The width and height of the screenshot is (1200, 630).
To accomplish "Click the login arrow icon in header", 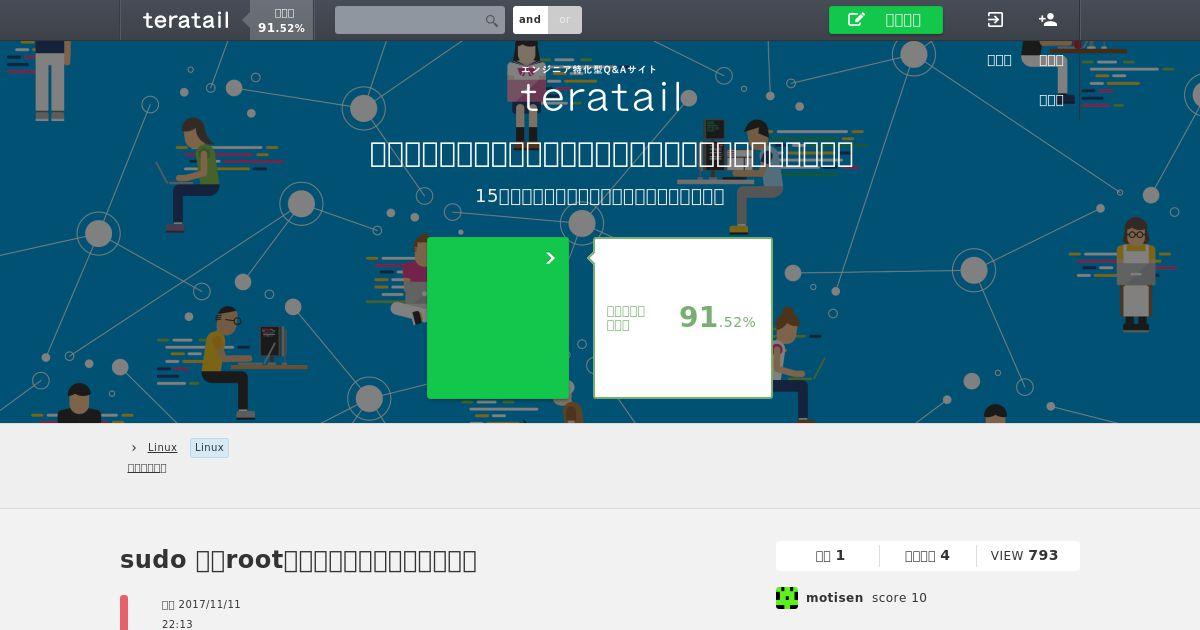I will click(995, 19).
